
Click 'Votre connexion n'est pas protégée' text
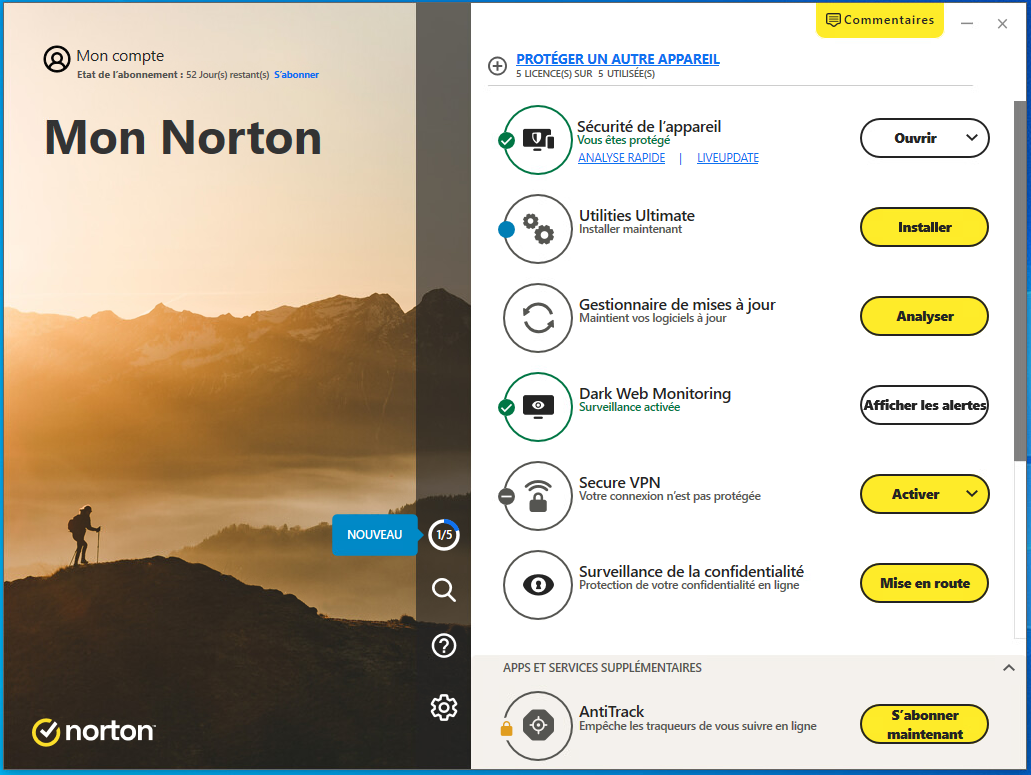[669, 496]
